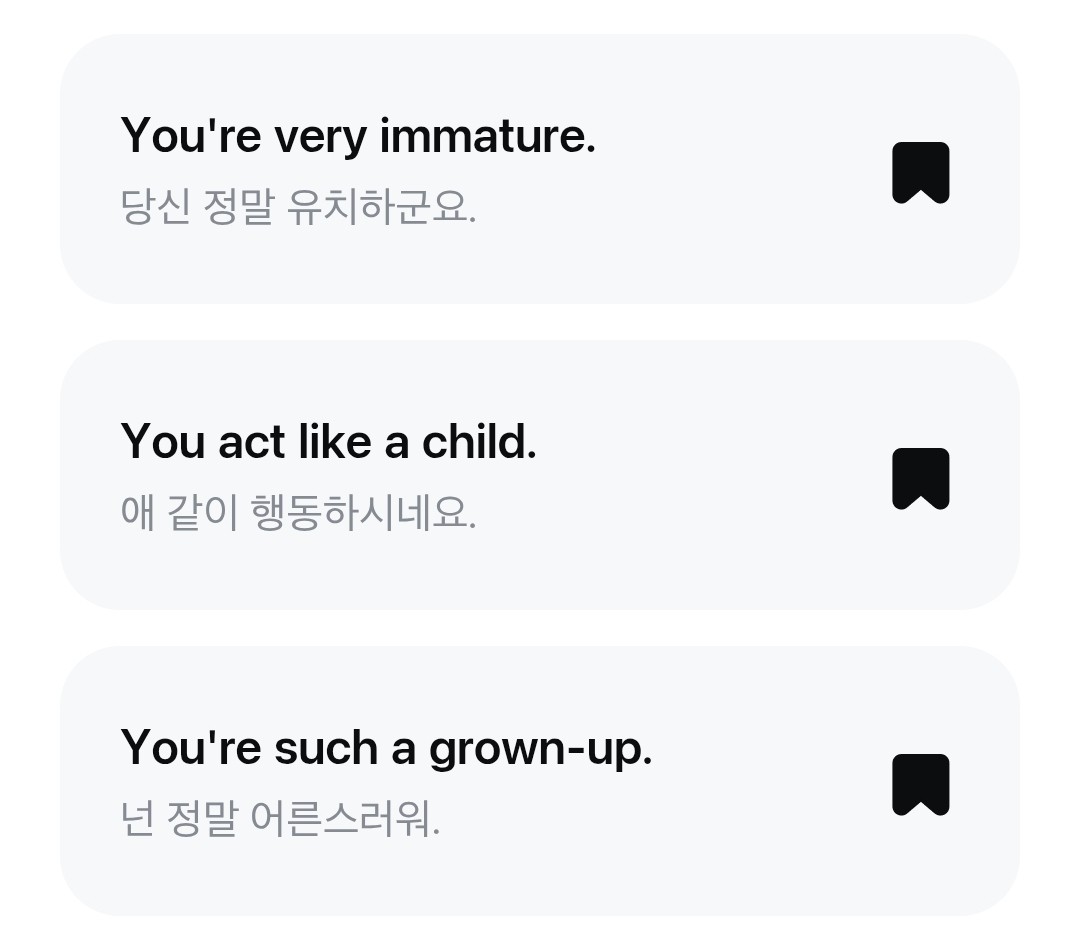Select the "You're such a grown-up." sentence
Image resolution: width=1080 pixels, height=949 pixels.
(386, 747)
